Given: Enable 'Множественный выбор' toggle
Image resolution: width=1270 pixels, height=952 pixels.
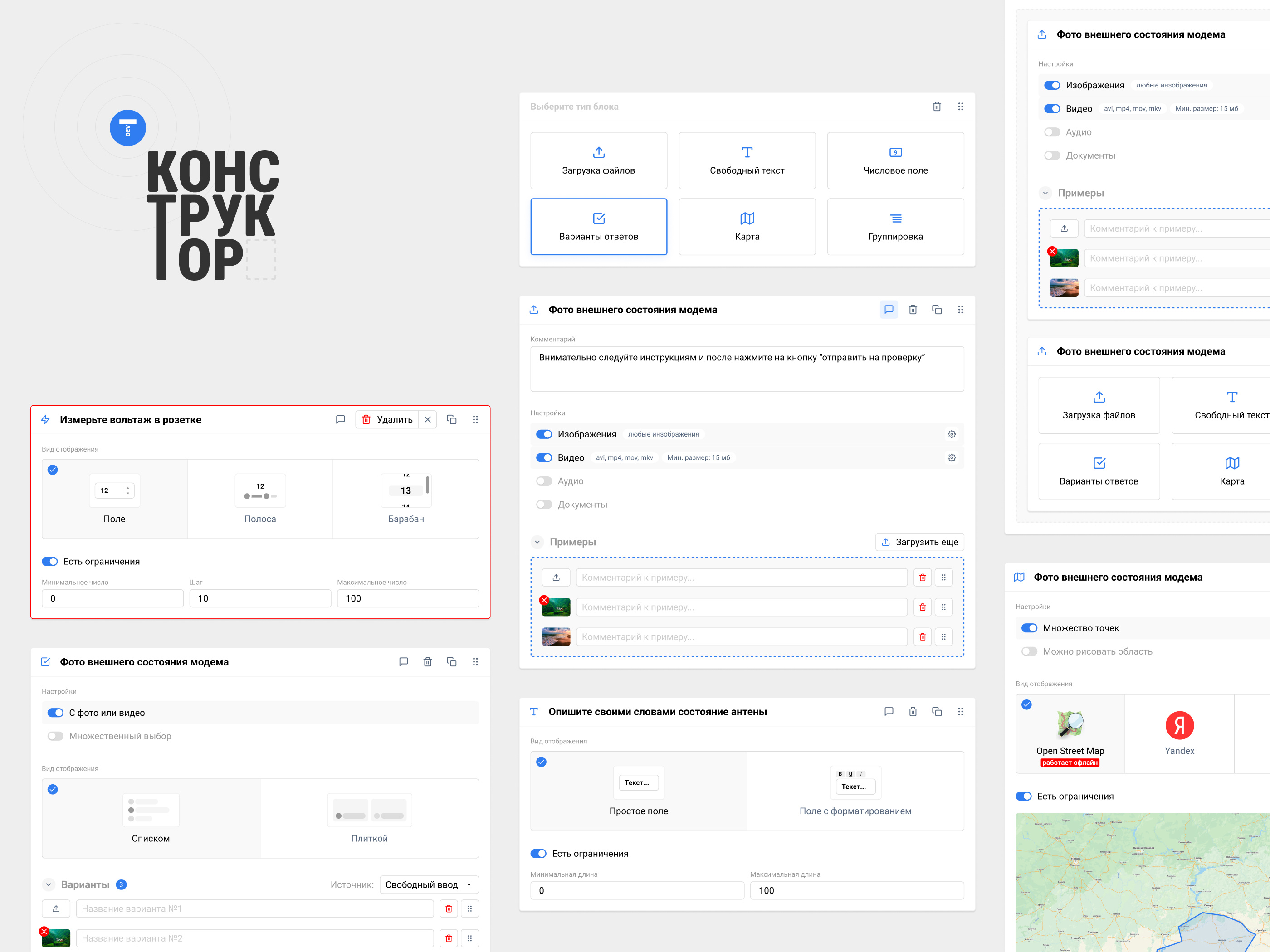Looking at the screenshot, I should (55, 736).
